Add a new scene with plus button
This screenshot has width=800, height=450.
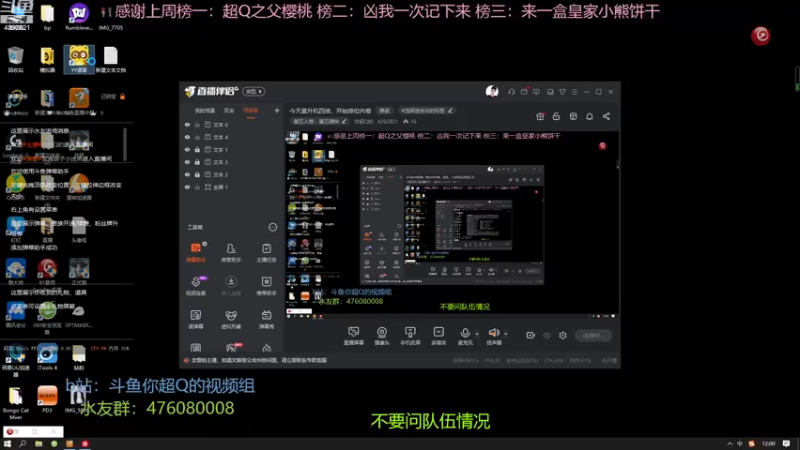(x=277, y=110)
